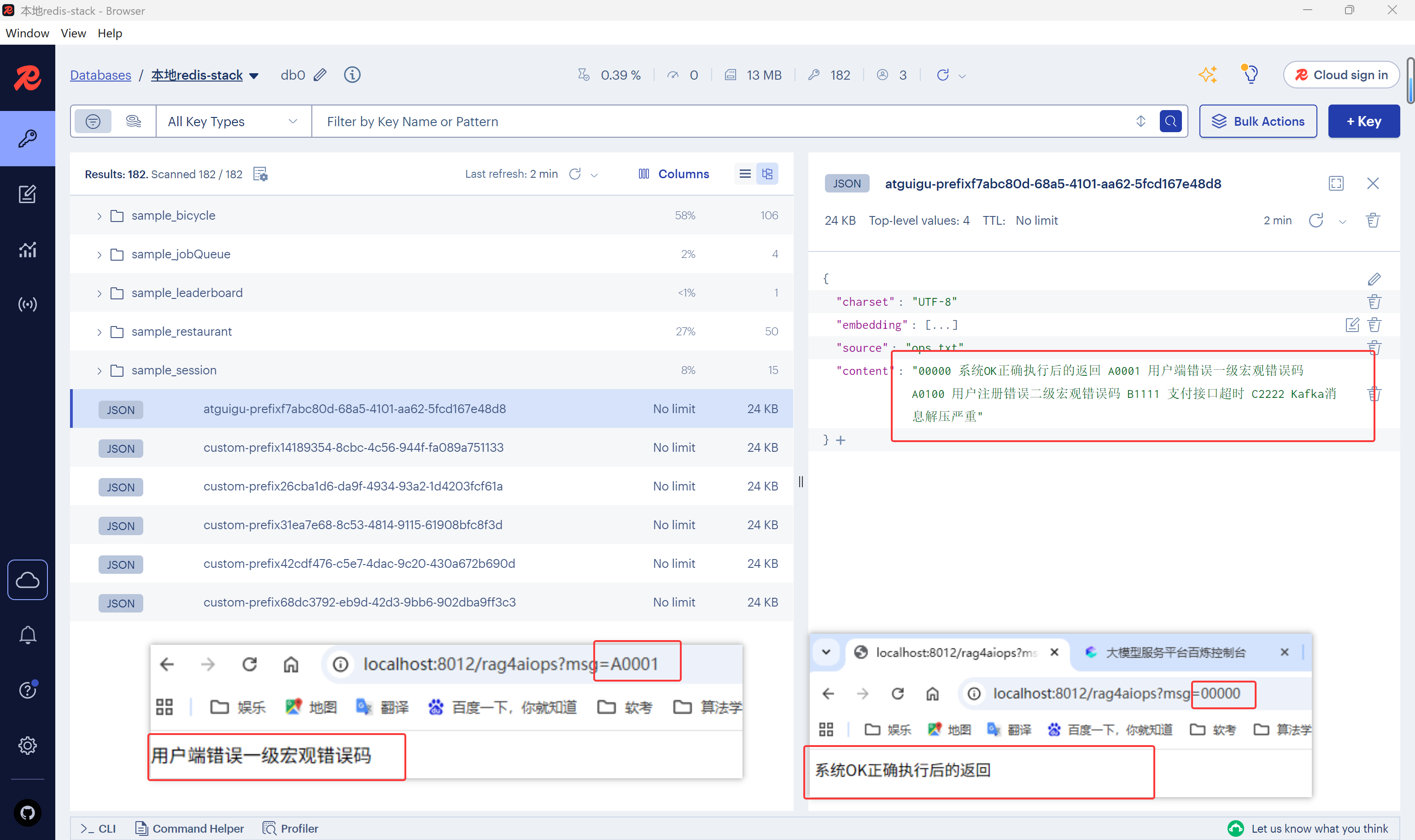Click the key name filter field

725,121
